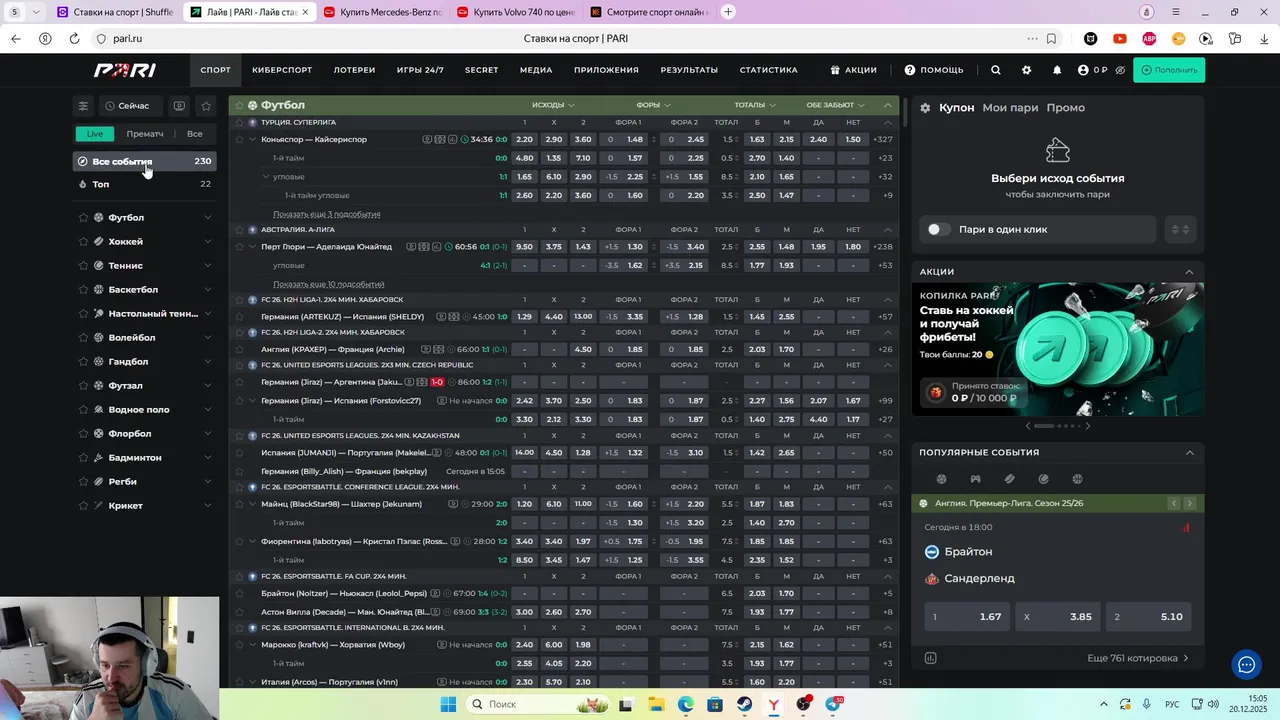Bookmark page with address bar icon
1280x720 pixels.
1051,38
